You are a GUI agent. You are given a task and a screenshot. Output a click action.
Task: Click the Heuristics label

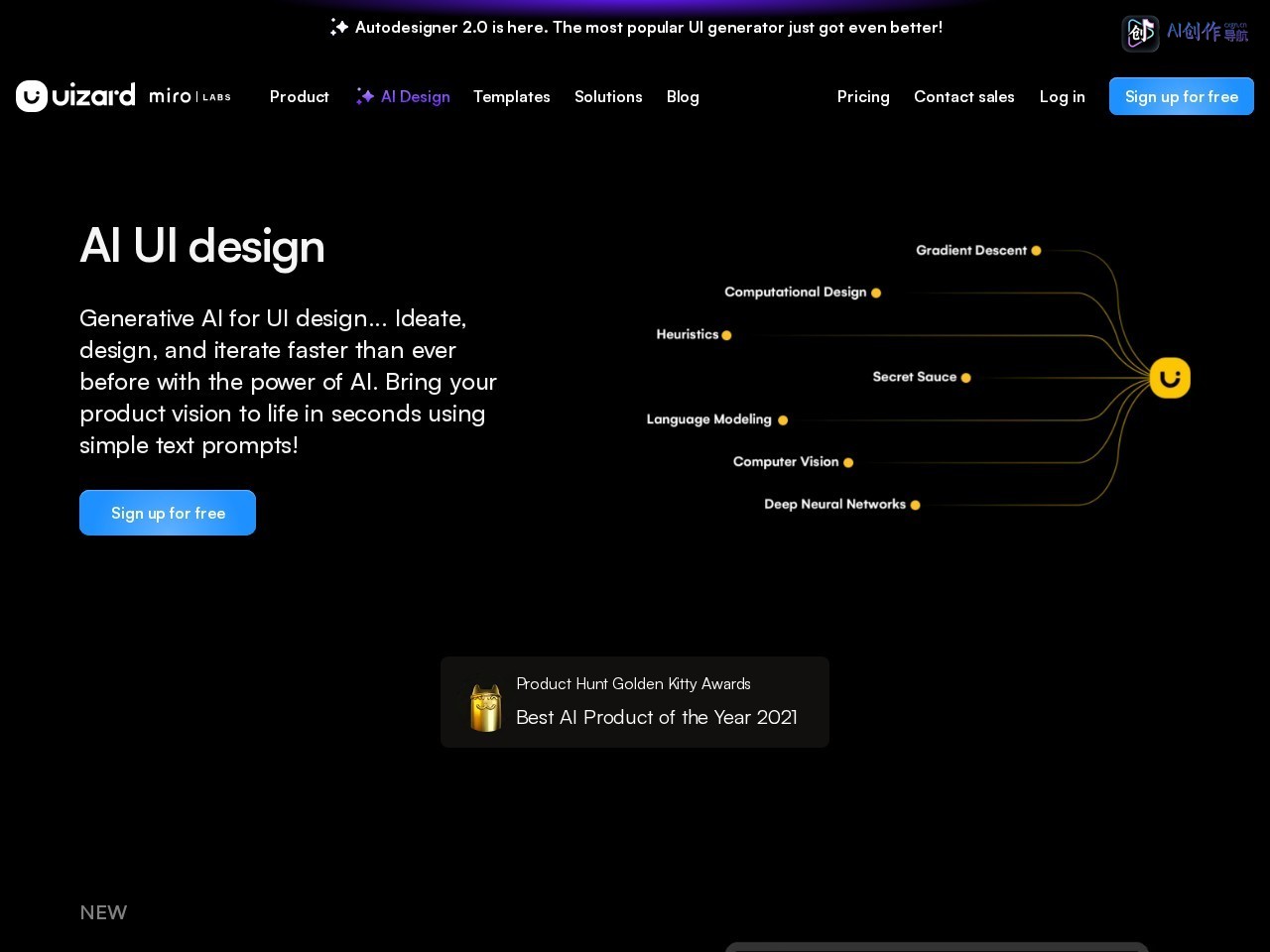688,334
